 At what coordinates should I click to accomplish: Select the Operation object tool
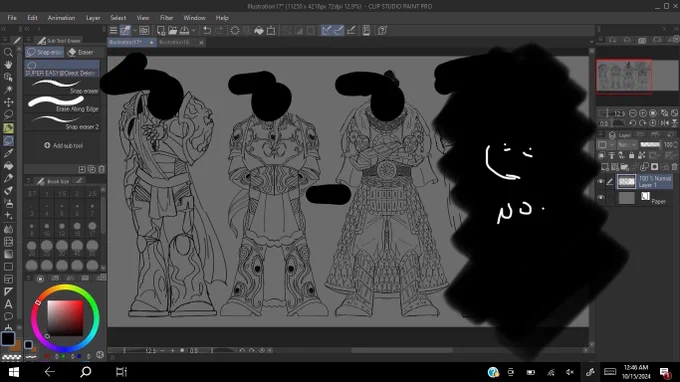point(8,77)
